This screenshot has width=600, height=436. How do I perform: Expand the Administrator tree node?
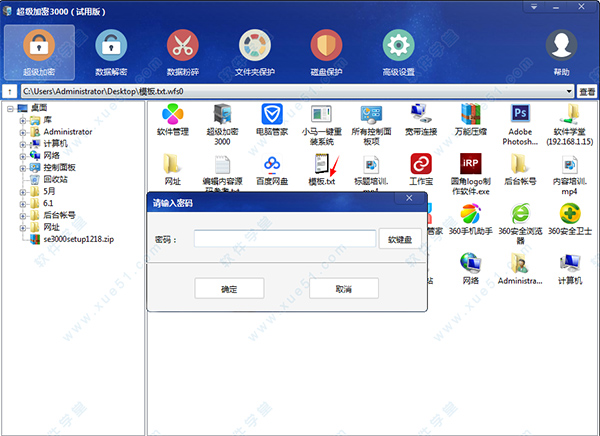[22, 132]
